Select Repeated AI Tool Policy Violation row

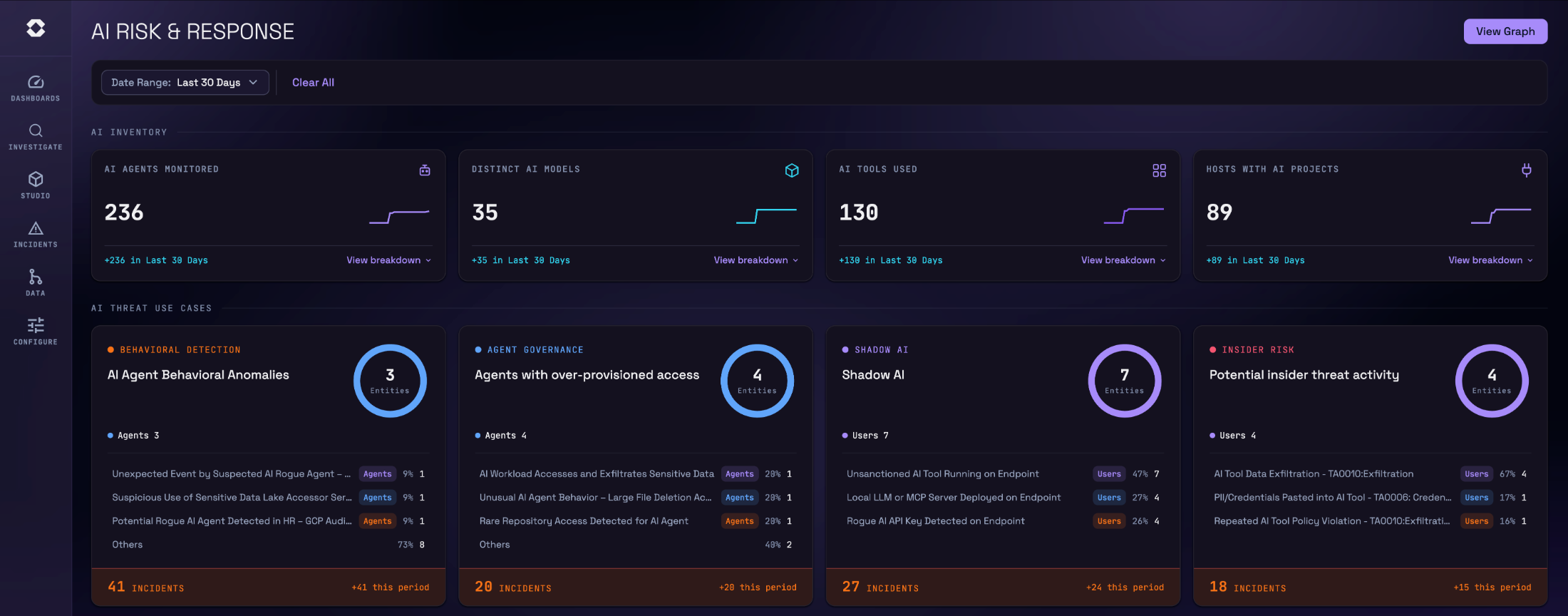point(1370,521)
